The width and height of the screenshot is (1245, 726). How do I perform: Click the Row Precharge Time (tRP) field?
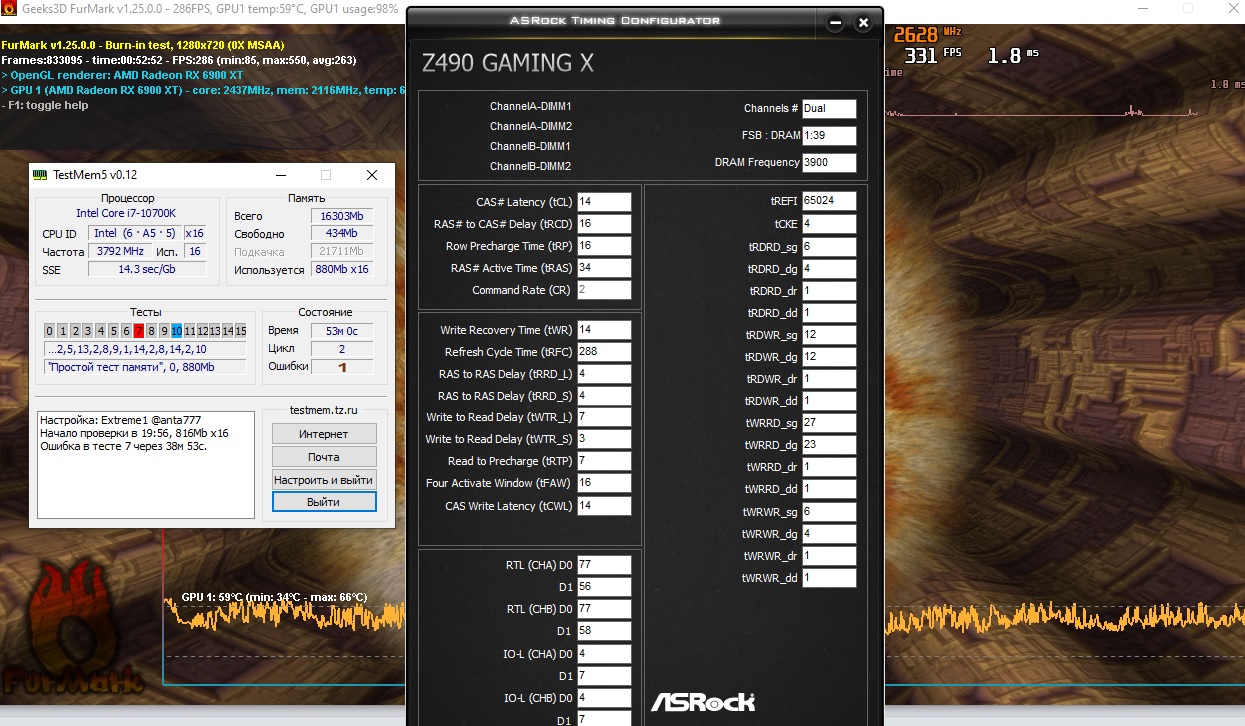(604, 246)
